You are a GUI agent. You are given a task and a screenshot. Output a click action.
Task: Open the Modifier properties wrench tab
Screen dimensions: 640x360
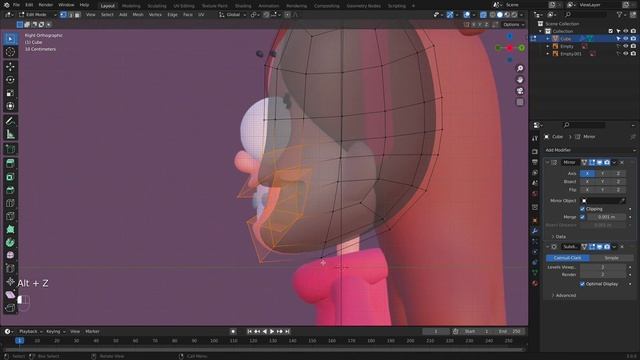535,231
